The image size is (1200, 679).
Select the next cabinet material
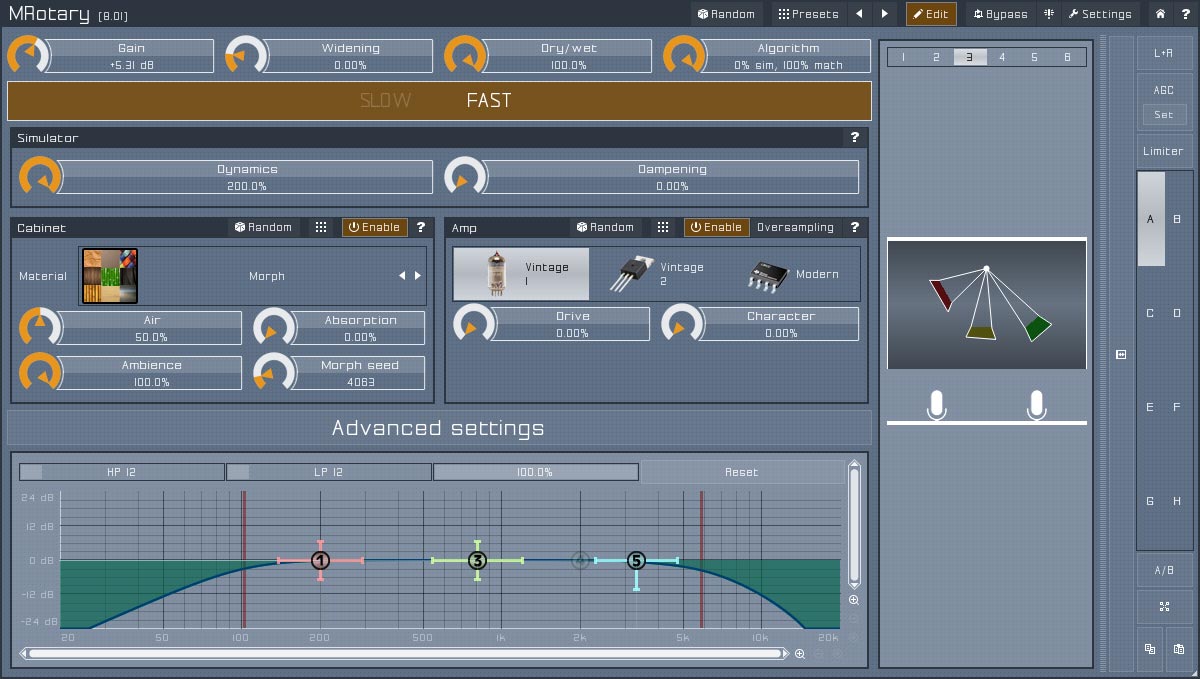pyautogui.click(x=418, y=276)
